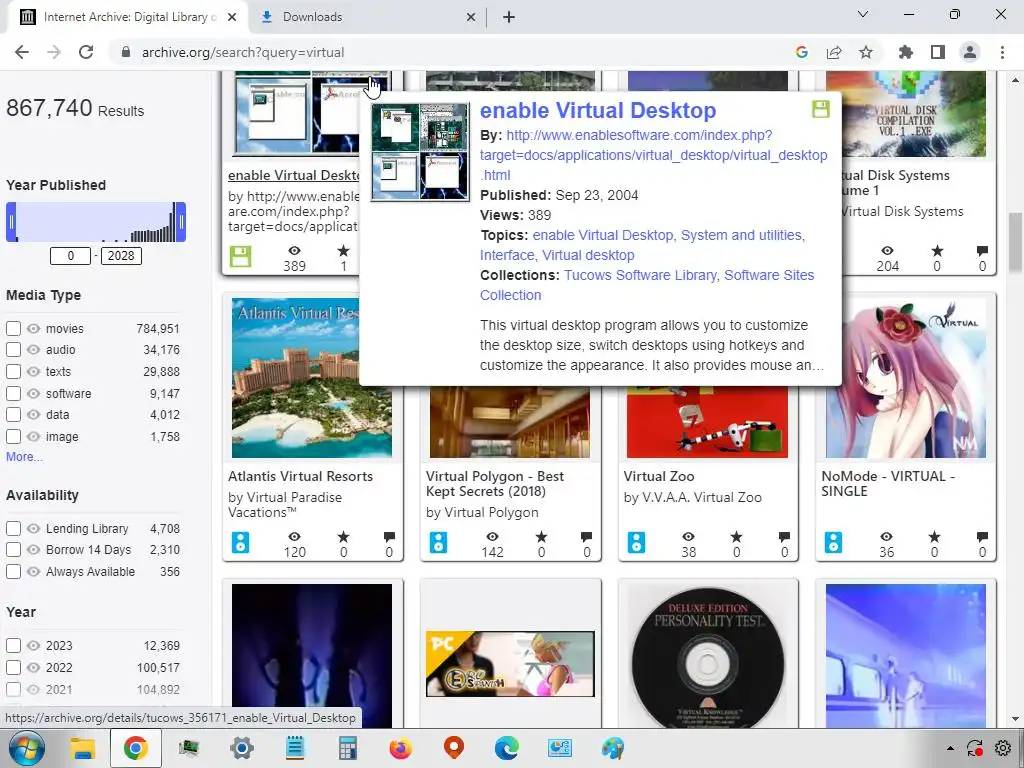Reload the archive.org page
Viewport: 1024px width, 768px height.
(x=86, y=52)
